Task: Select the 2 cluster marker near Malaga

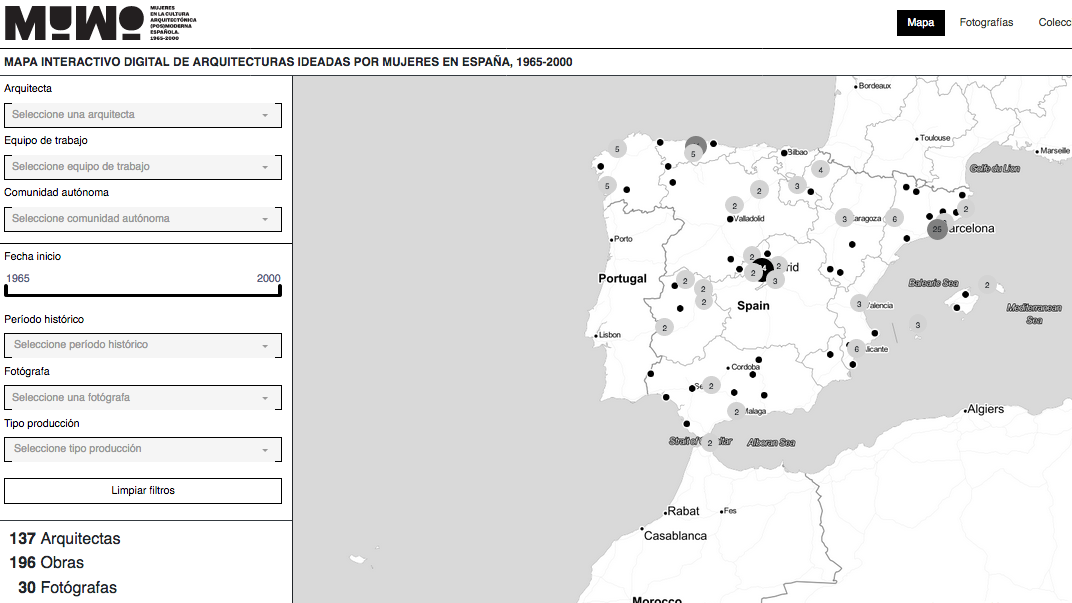Action: point(736,411)
